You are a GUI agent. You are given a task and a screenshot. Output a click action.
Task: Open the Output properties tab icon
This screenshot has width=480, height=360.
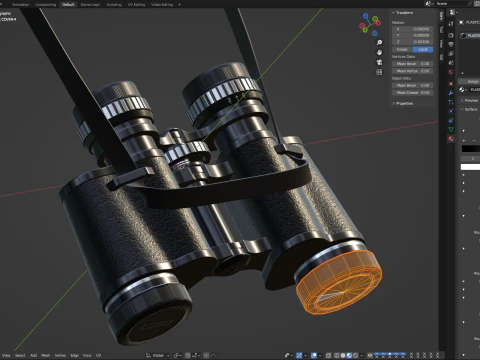[x=451, y=44]
